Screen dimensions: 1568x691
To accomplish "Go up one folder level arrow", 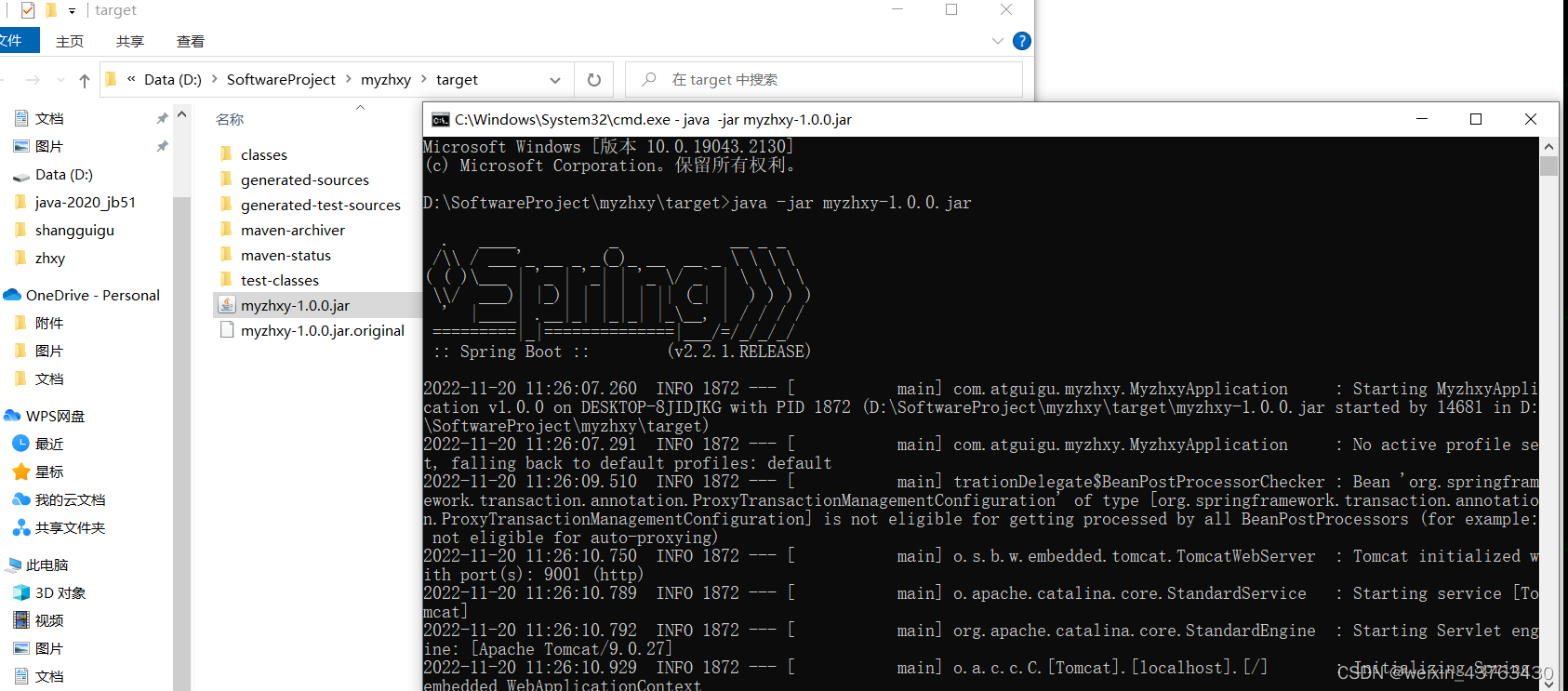I will click(85, 80).
